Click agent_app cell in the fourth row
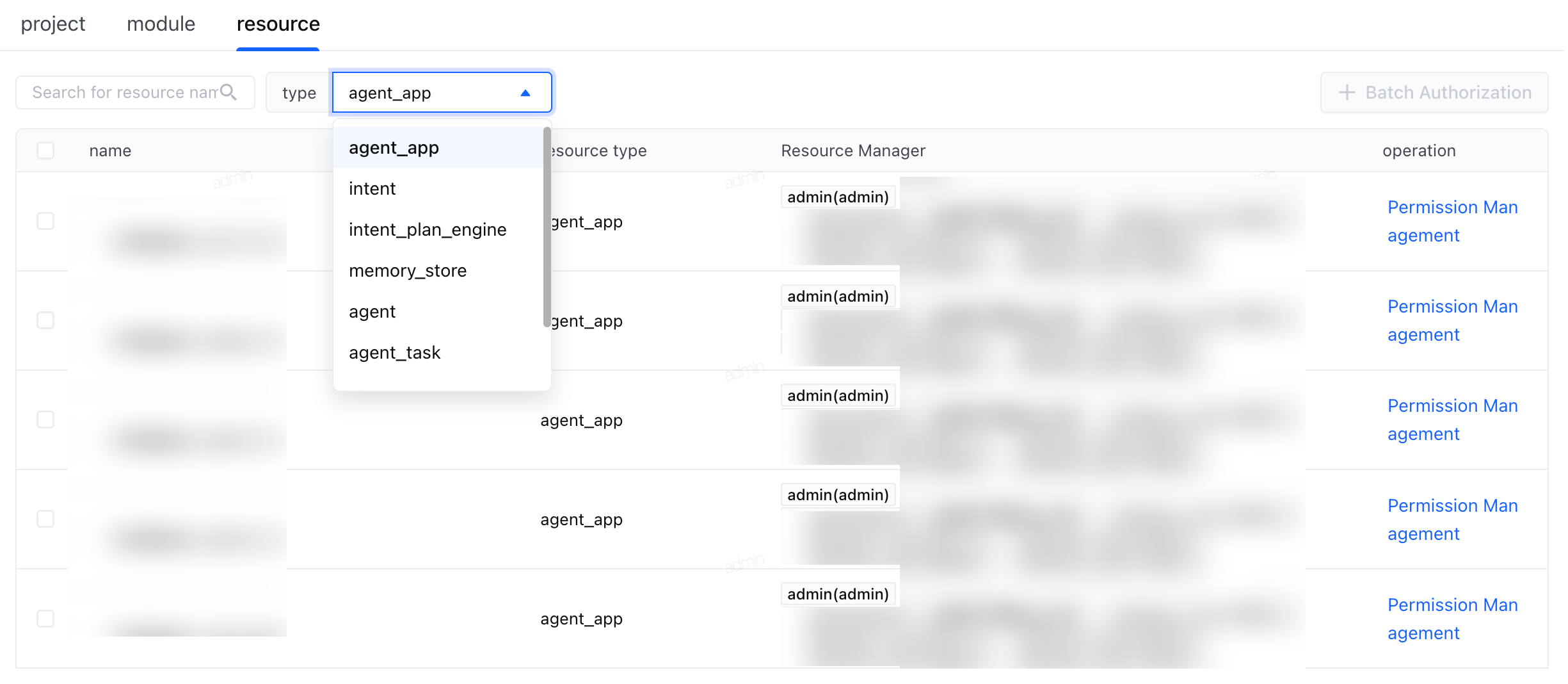Screen dimensions: 1568x684 tap(581, 520)
